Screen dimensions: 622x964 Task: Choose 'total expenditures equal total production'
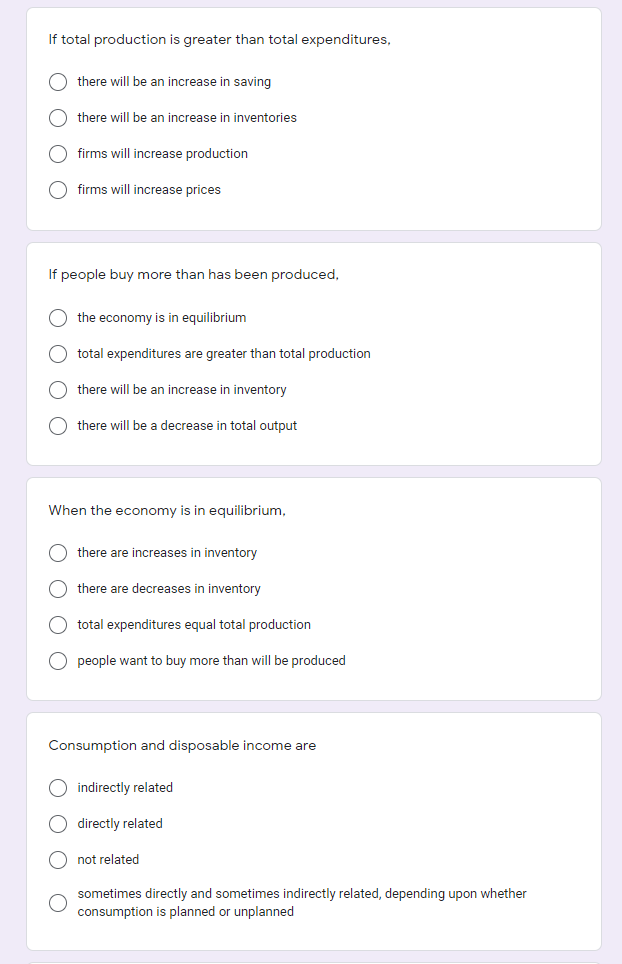(58, 625)
